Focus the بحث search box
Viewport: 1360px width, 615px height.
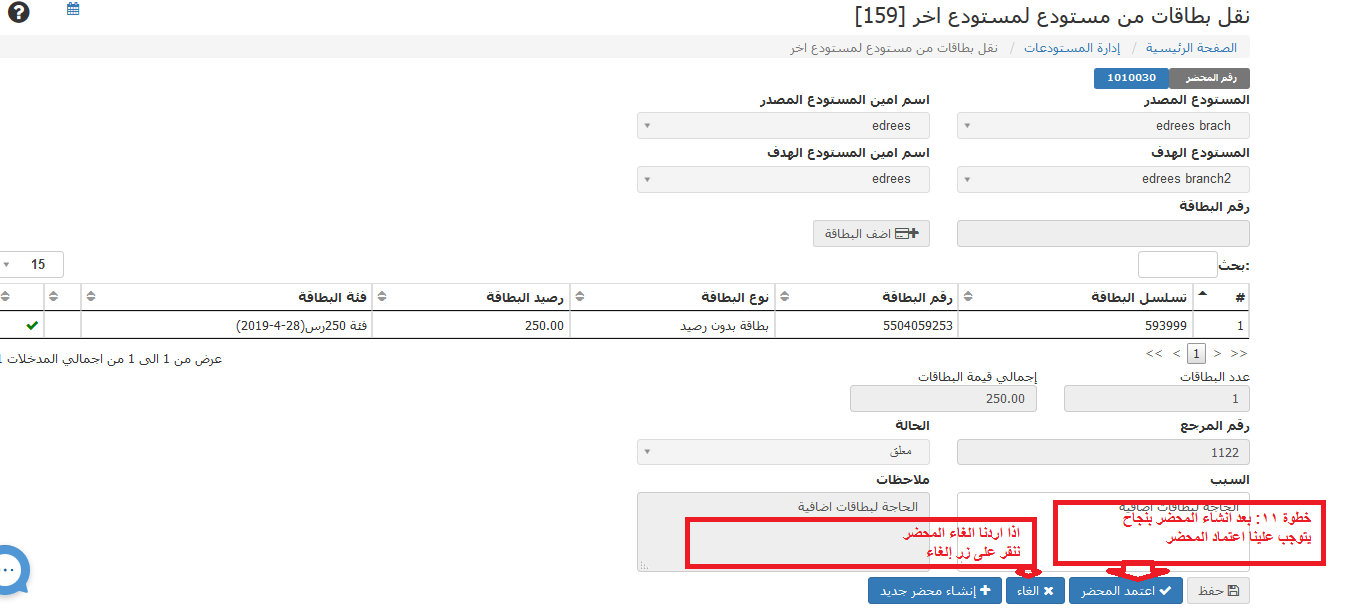click(1177, 264)
